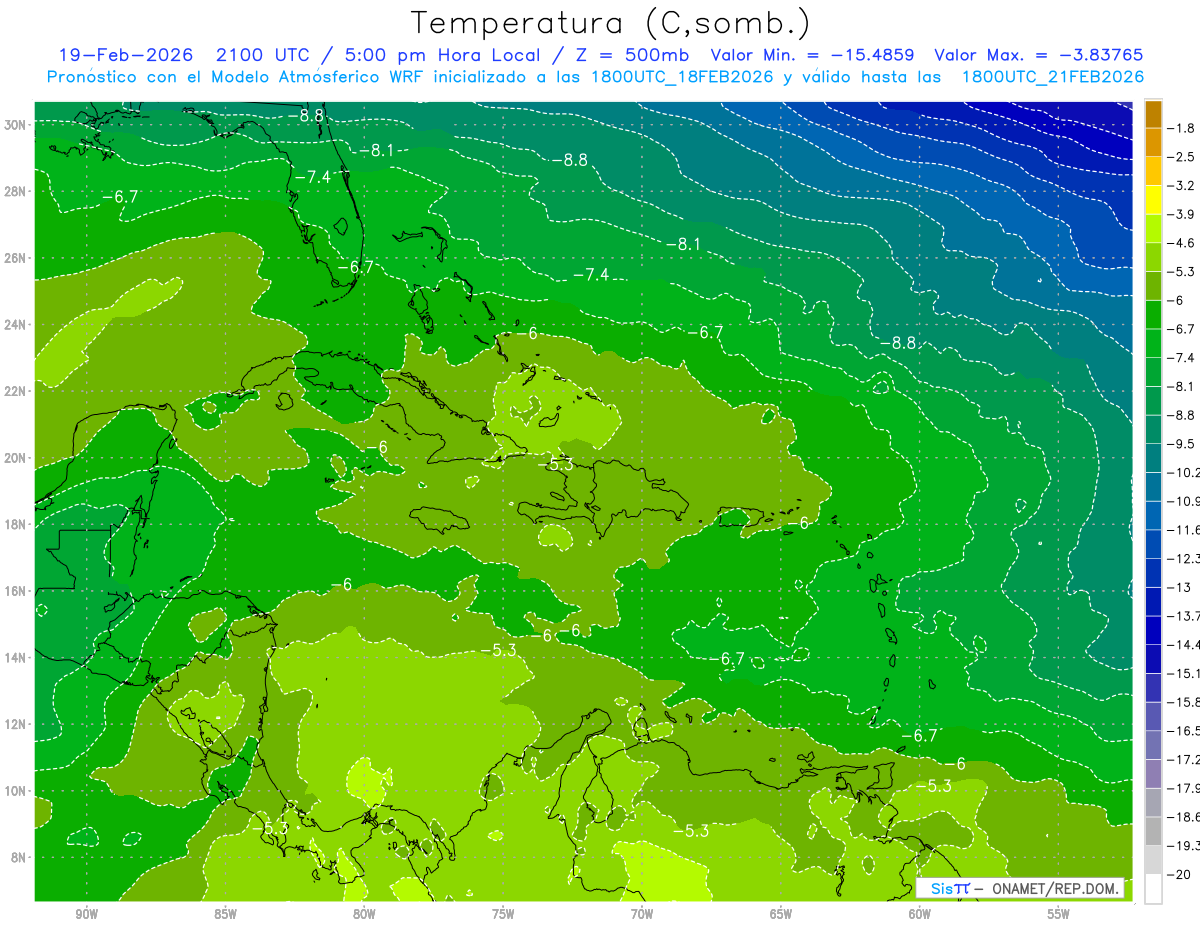Click the '14N' latitude axis label
Screen dimensions: 1200x927
tap(15, 658)
